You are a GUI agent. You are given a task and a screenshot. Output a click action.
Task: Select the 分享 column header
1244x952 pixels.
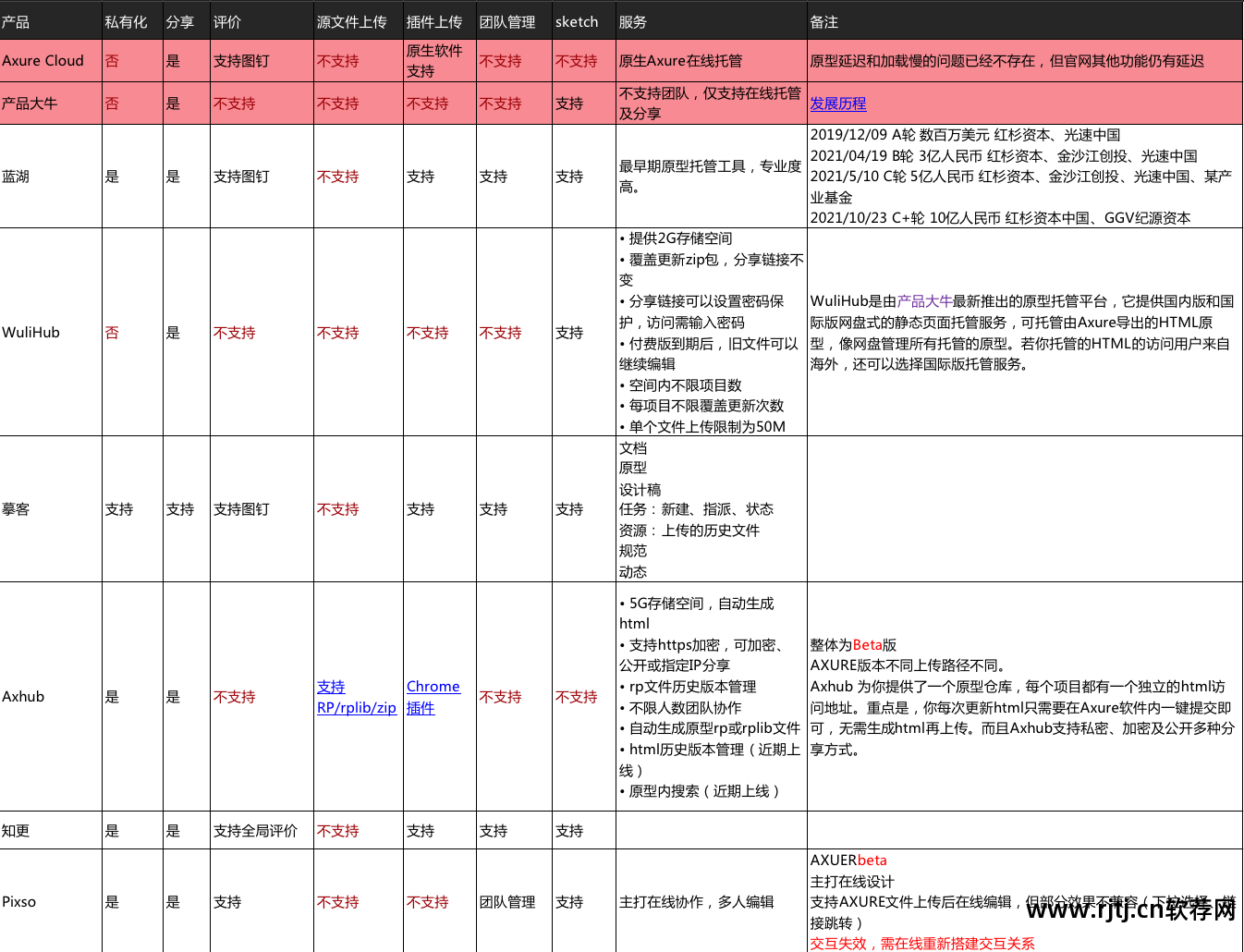tap(187, 21)
